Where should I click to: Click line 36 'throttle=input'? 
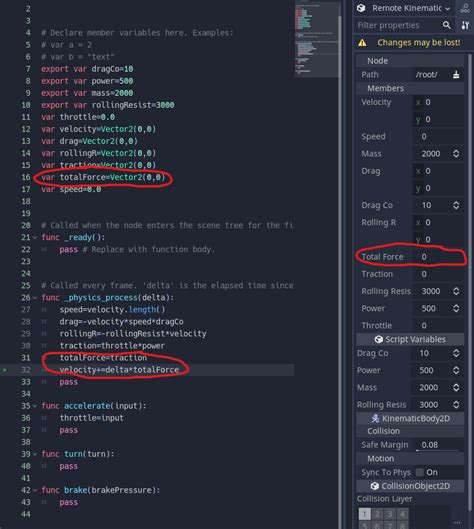pos(91,418)
